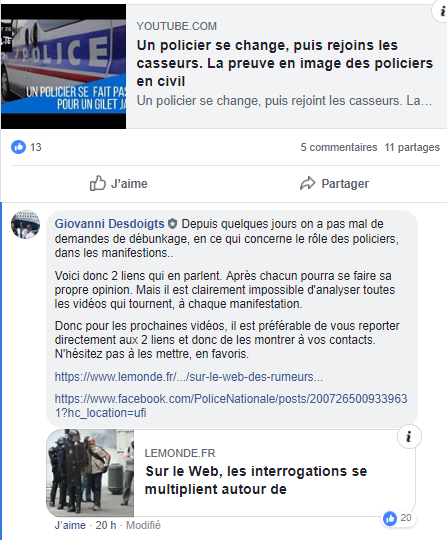Follow the lemonde.fr sur-le-web-des-rumeurs link
Screen dimensions: 447x540
click(189, 377)
